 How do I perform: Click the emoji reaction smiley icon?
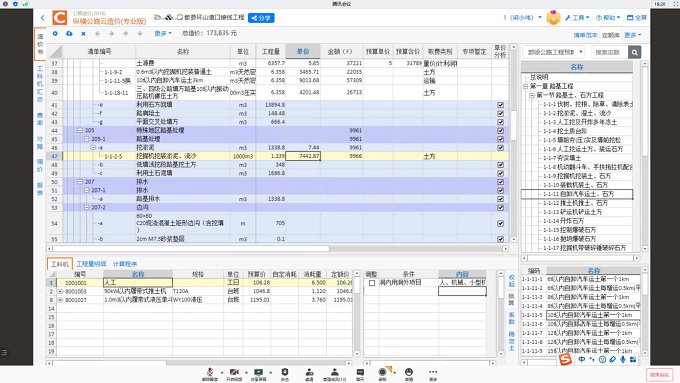409,372
